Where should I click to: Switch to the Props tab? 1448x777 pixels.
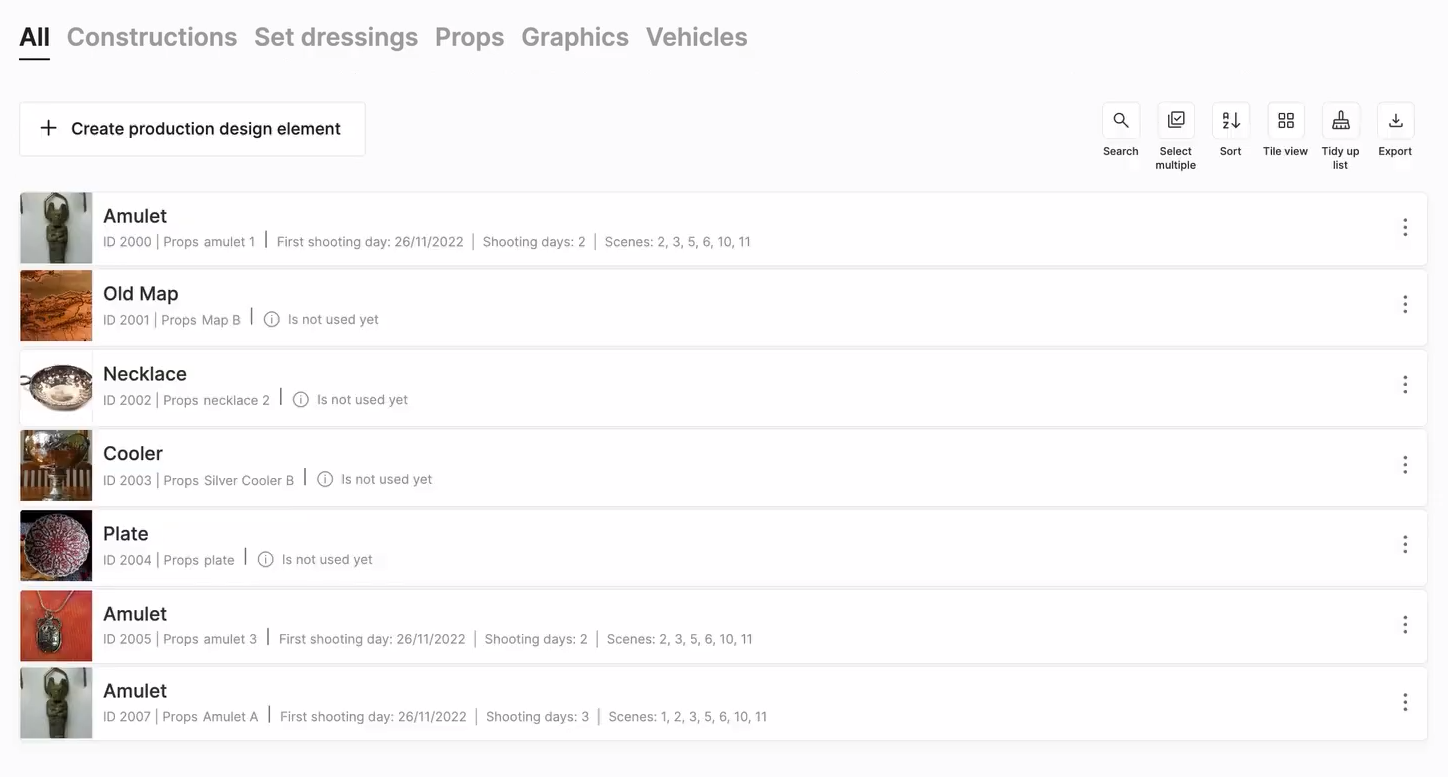point(469,37)
